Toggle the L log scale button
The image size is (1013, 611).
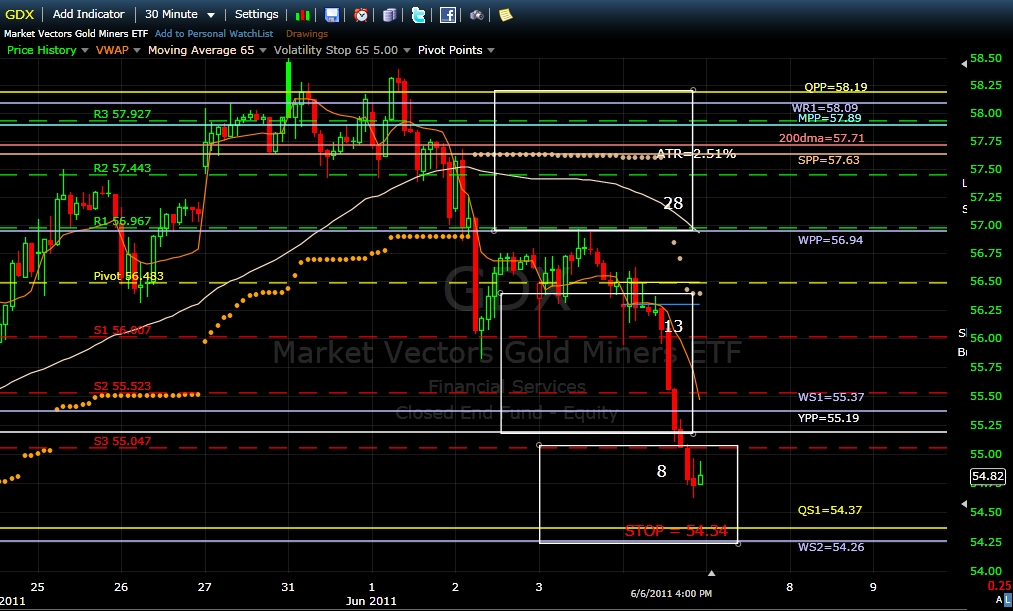click(1008, 601)
